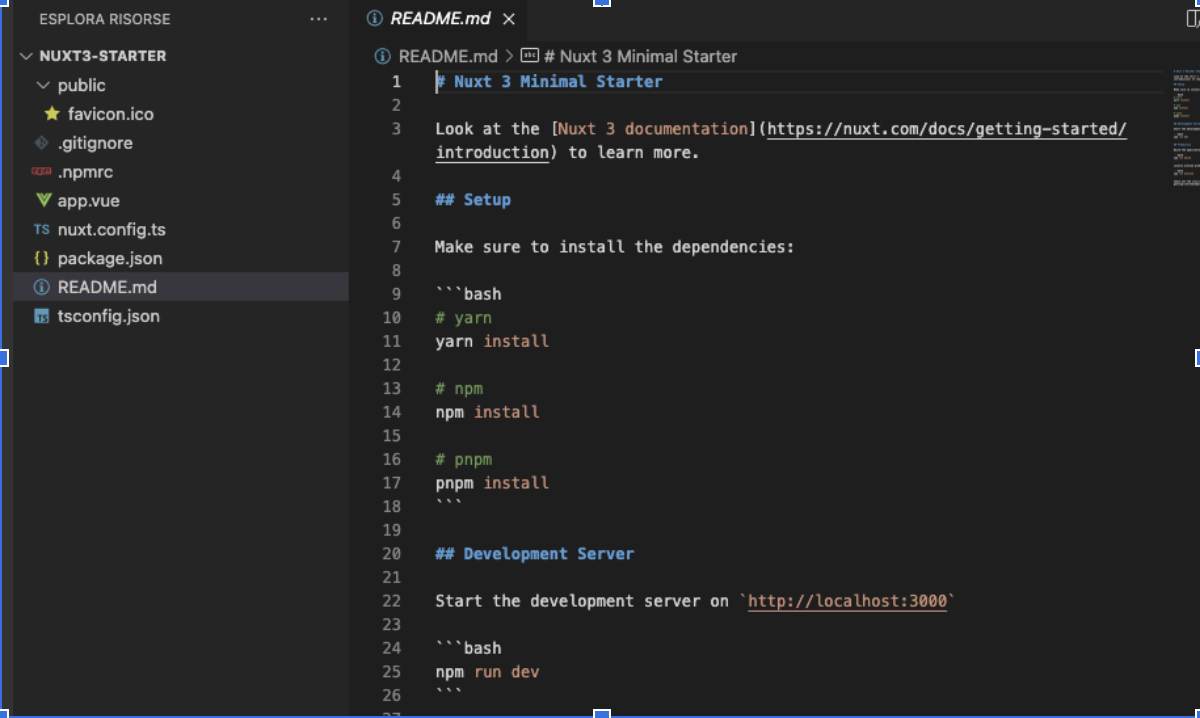Collapse the public folder chevron

click(42, 85)
